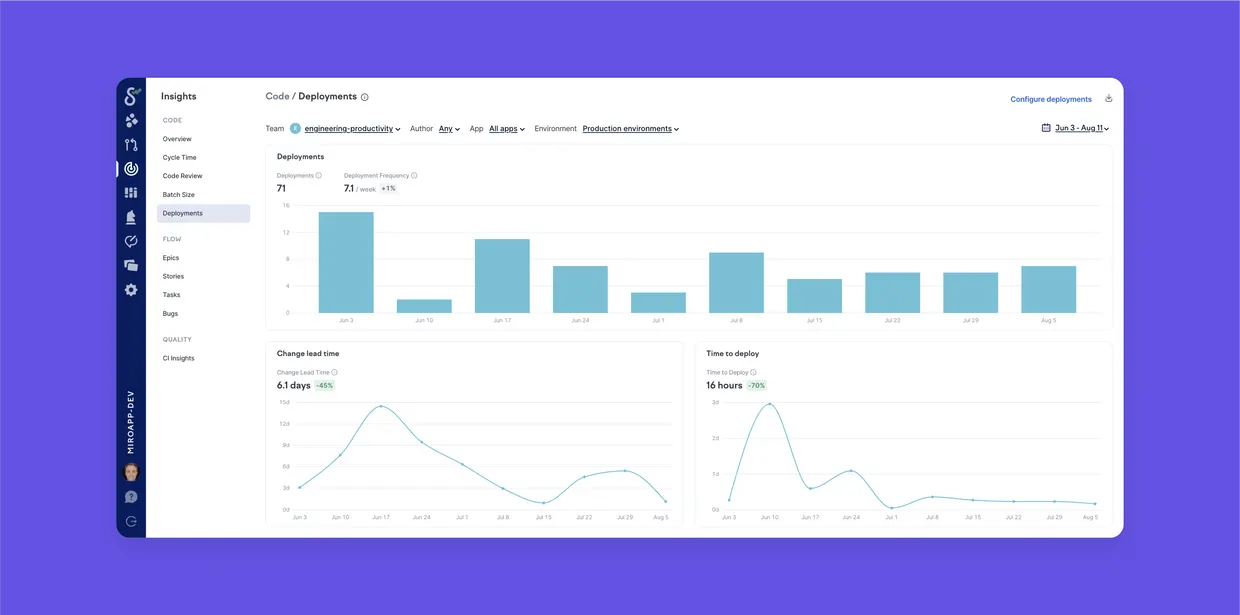Viewport: 1240px width, 615px height.
Task: Click the download icon beside Configure deployments
Action: (x=1108, y=99)
